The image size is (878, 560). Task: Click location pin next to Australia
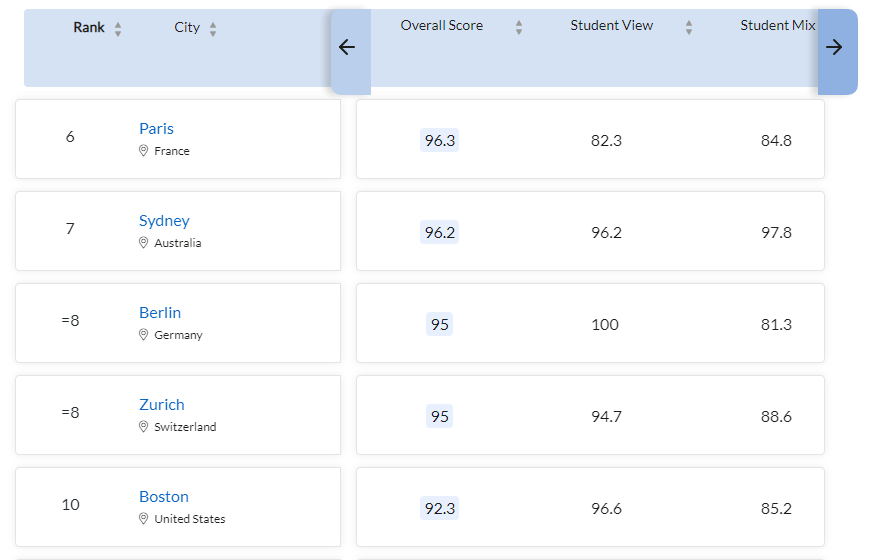pyautogui.click(x=143, y=242)
